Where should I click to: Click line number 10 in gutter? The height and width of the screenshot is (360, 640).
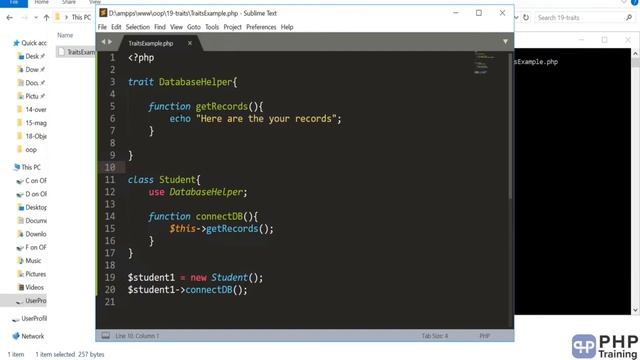110,167
